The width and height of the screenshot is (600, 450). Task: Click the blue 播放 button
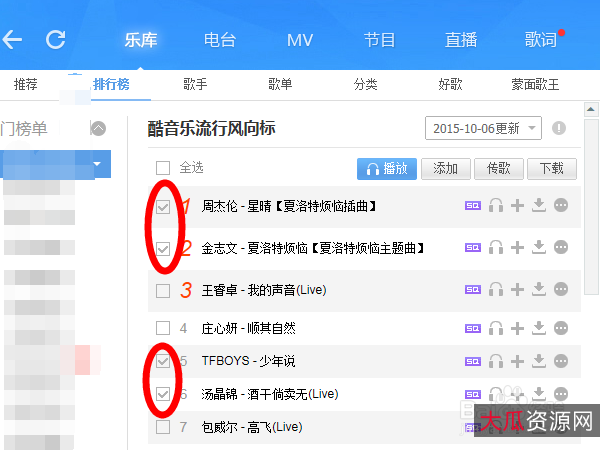387,169
